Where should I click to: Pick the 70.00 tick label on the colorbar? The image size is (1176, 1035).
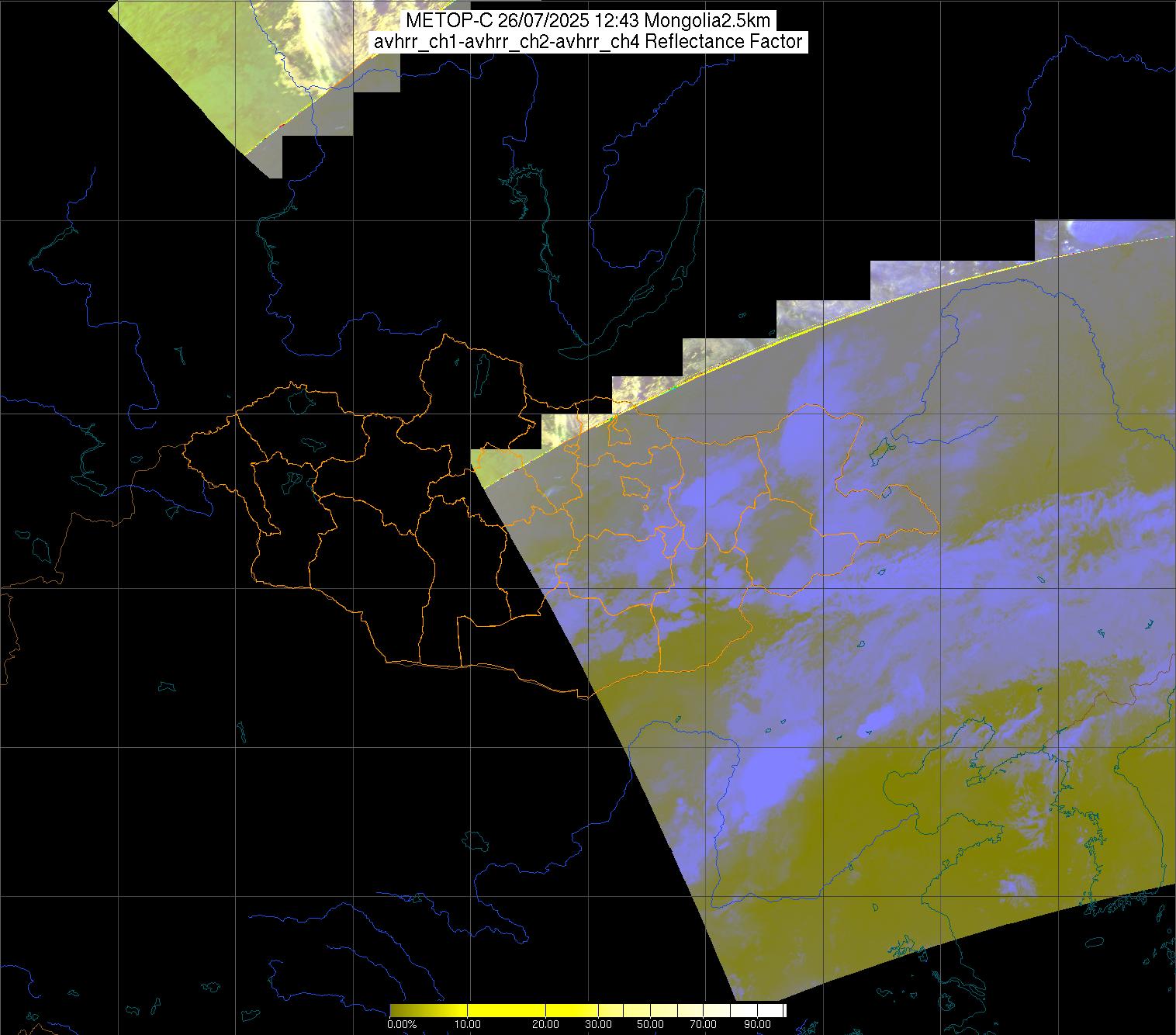[x=704, y=1024]
